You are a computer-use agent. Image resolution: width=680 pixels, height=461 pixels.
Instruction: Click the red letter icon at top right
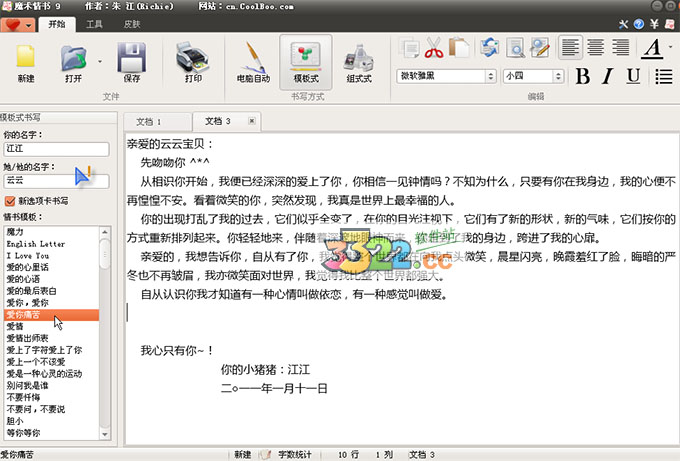(x=670, y=24)
